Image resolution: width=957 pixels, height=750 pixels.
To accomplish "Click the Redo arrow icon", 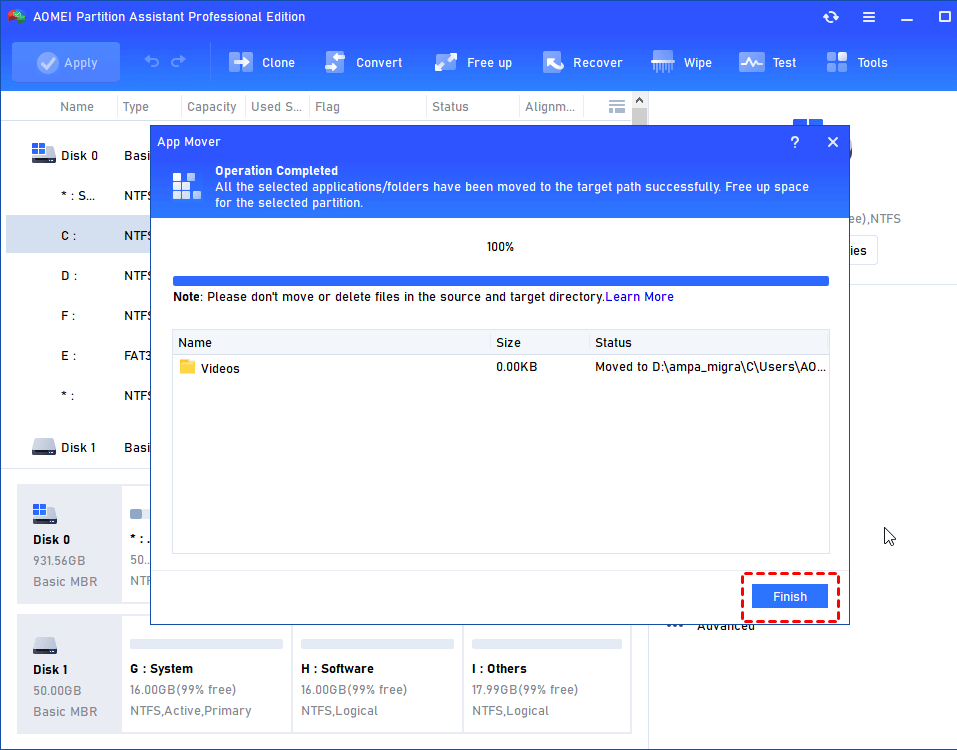I will [178, 62].
